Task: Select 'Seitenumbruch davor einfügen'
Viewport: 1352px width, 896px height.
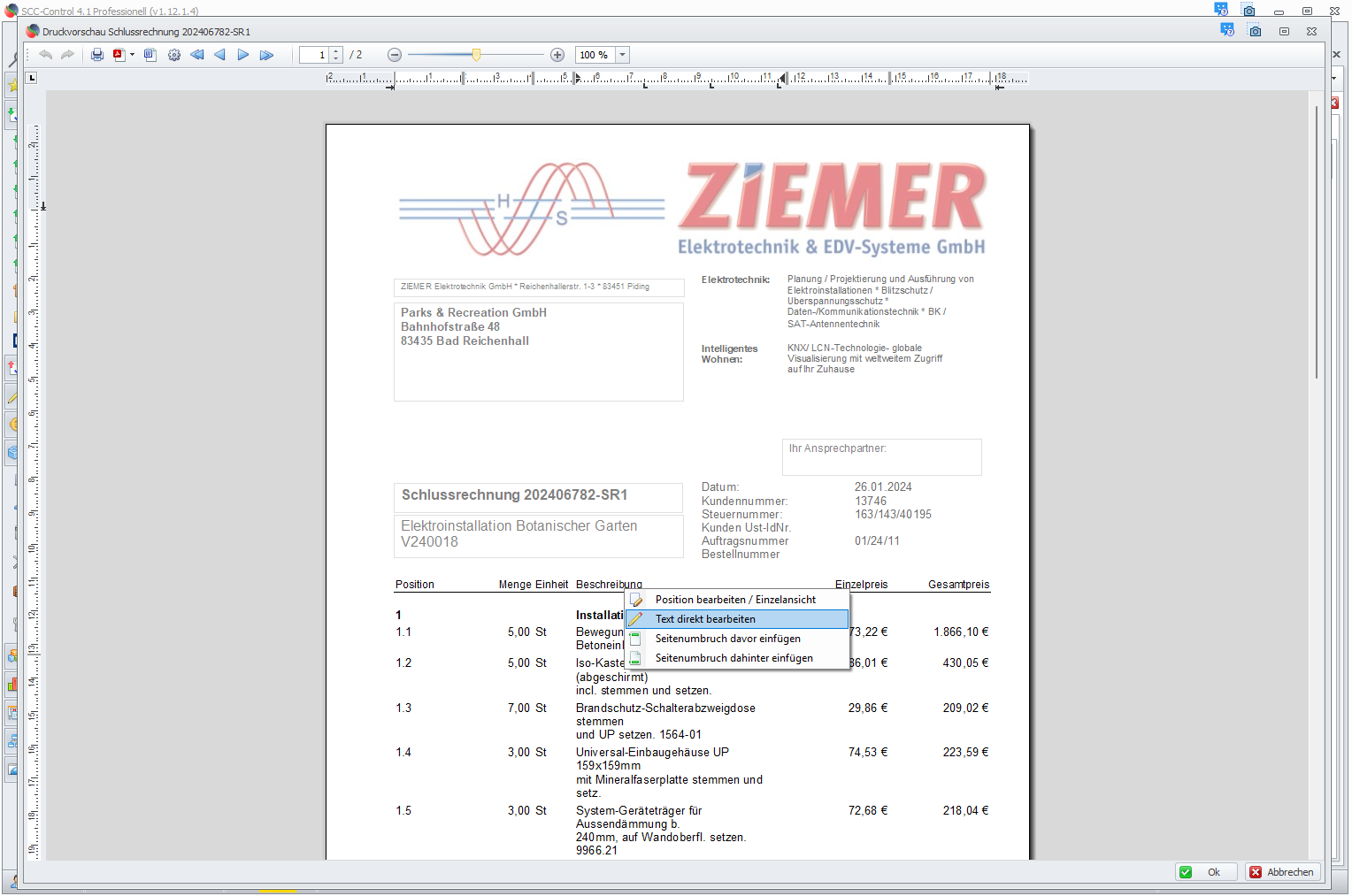Action: (x=727, y=639)
